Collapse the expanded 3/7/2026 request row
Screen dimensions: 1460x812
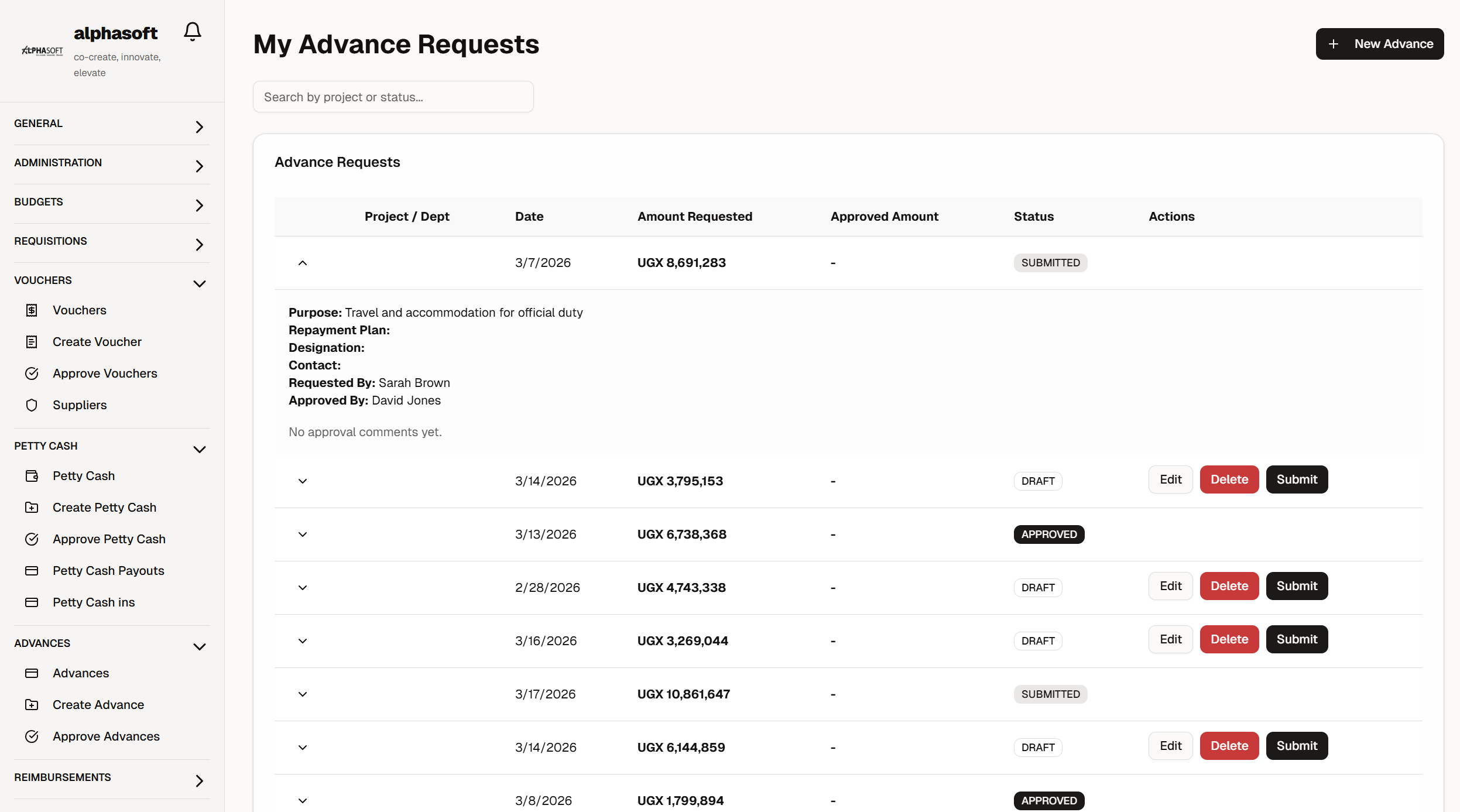click(302, 263)
